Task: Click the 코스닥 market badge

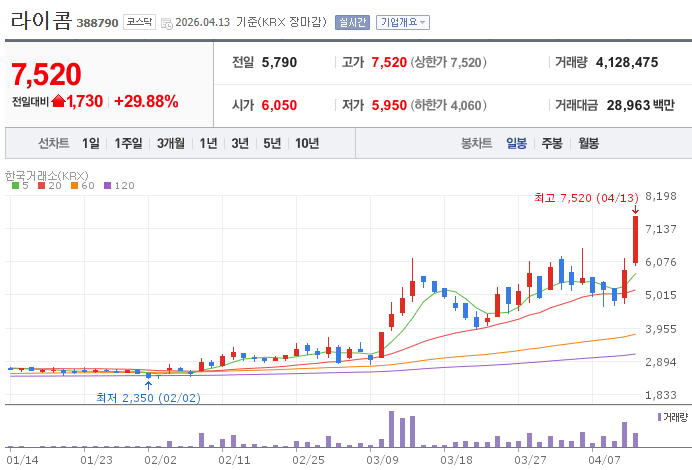Action: coord(139,22)
